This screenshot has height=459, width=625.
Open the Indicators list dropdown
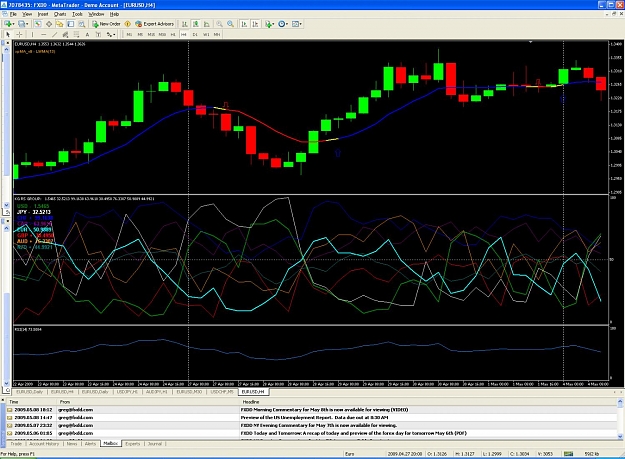[x=270, y=24]
